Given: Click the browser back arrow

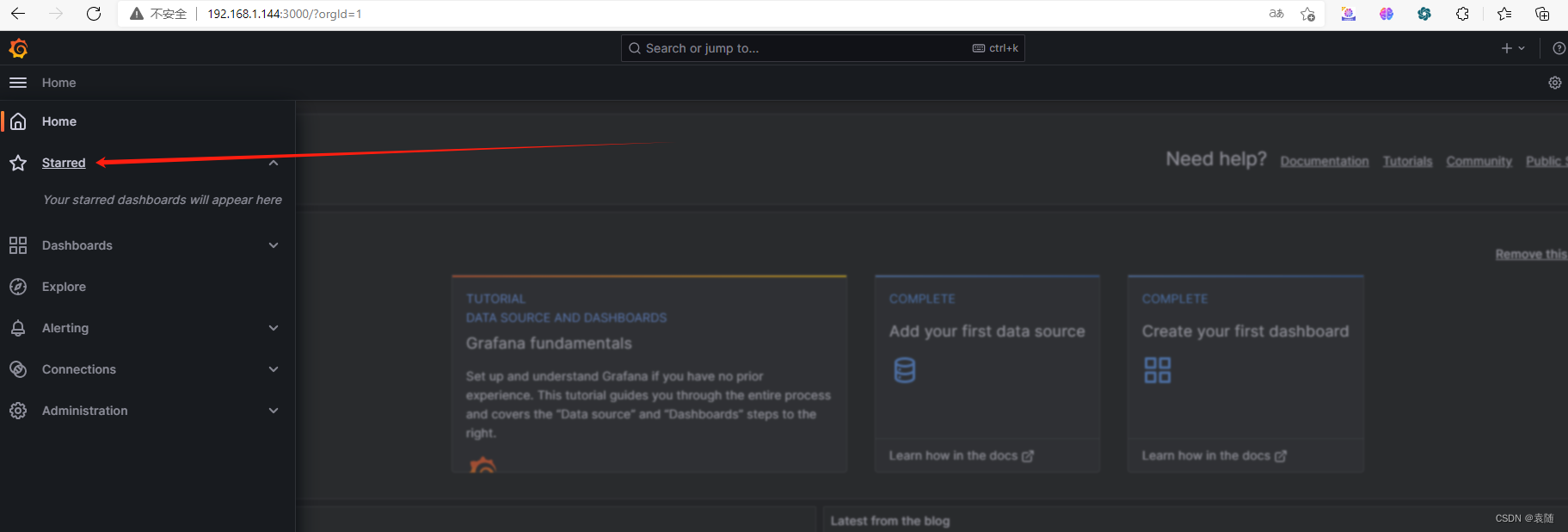Looking at the screenshot, I should pyautogui.click(x=18, y=14).
